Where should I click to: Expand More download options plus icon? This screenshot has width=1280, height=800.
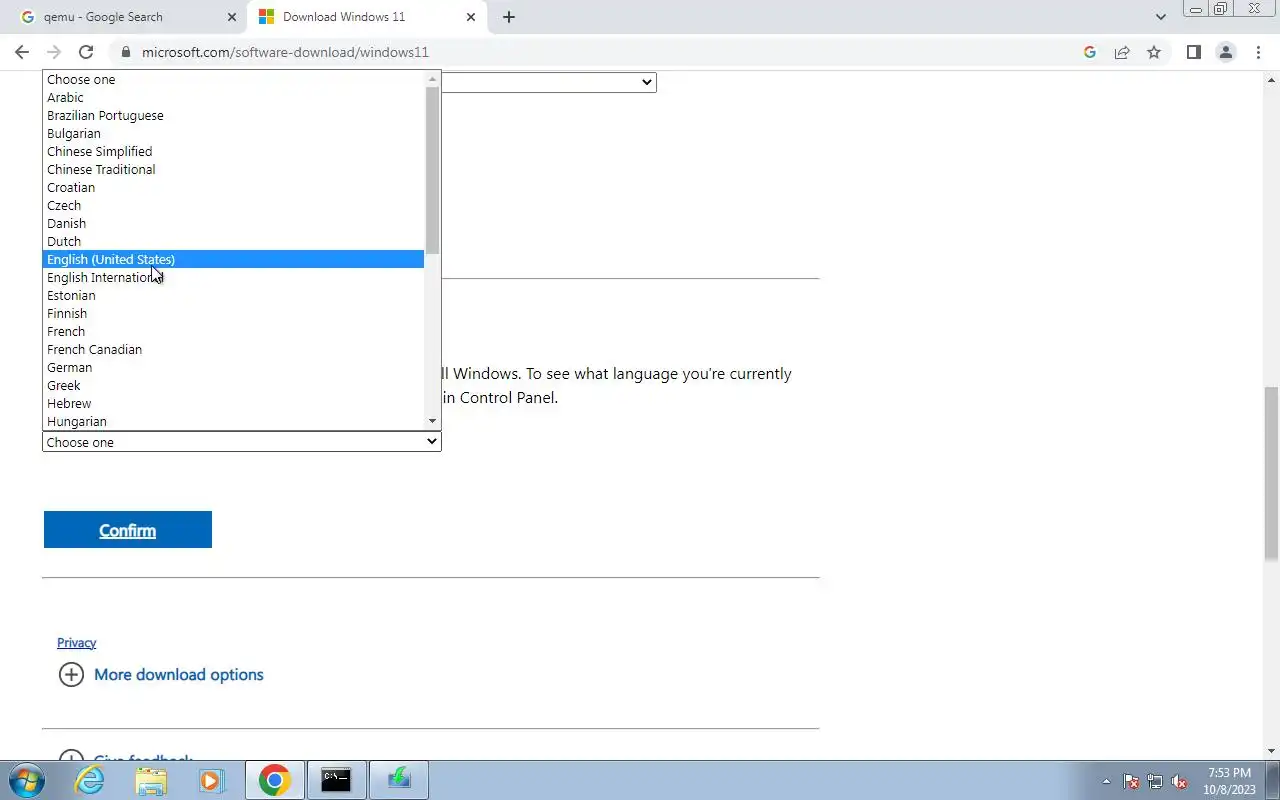tap(71, 675)
